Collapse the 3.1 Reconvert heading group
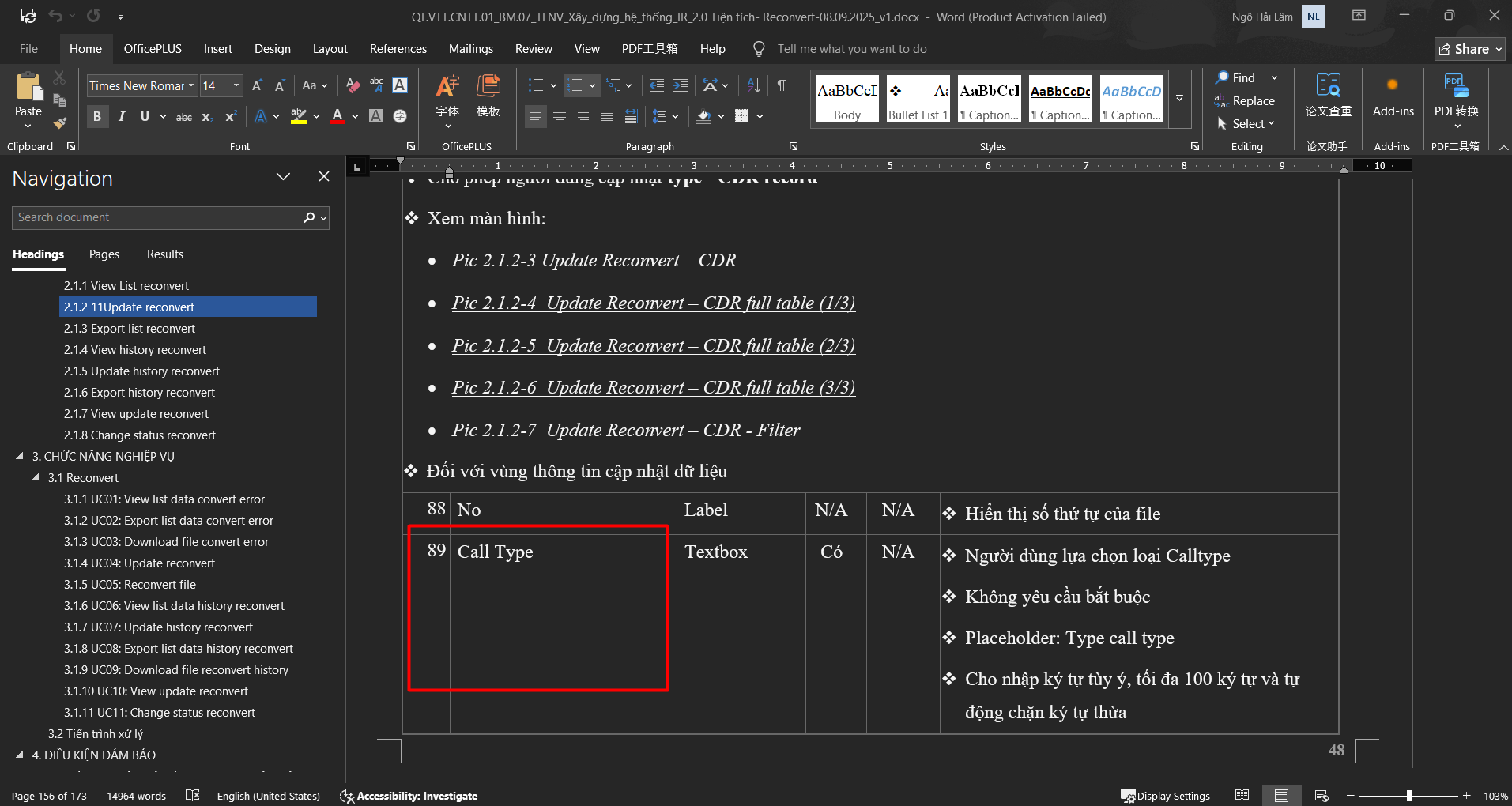 tap(36, 477)
